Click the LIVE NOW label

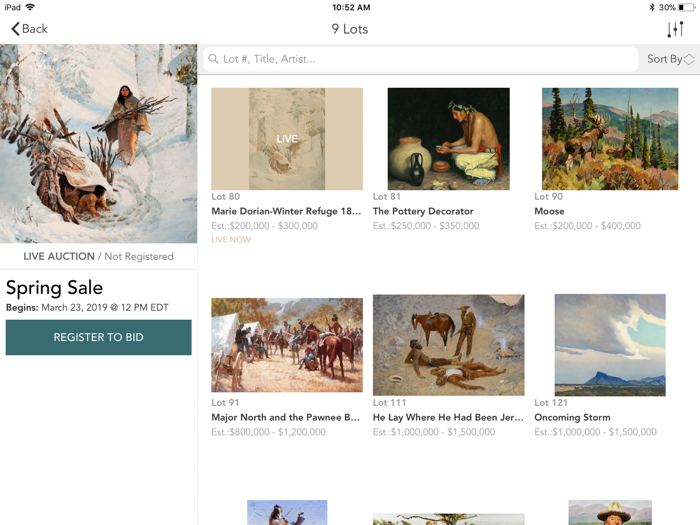[x=231, y=240]
